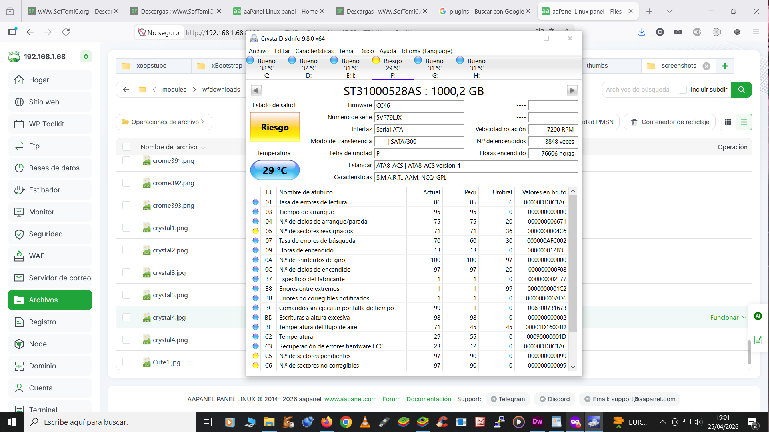Click the 29 °C temperature button
The height and width of the screenshot is (432, 769).
275,171
